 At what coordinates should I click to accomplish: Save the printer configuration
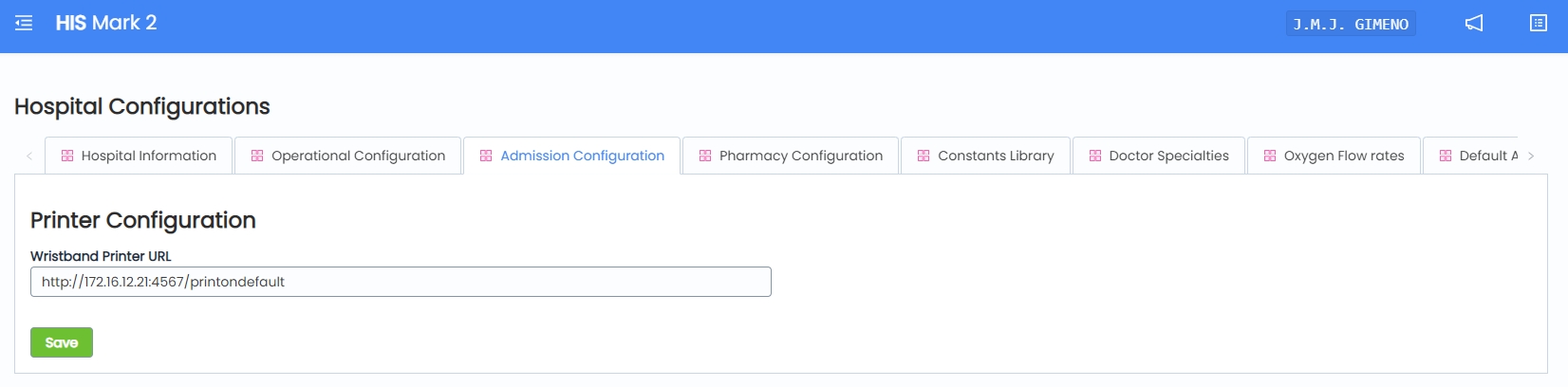pos(62,342)
